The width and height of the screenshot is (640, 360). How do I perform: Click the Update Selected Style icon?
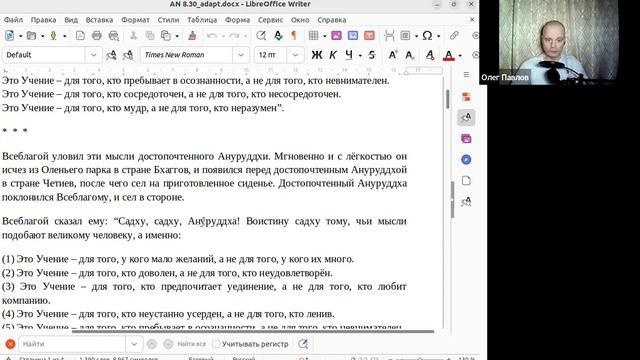point(111,55)
